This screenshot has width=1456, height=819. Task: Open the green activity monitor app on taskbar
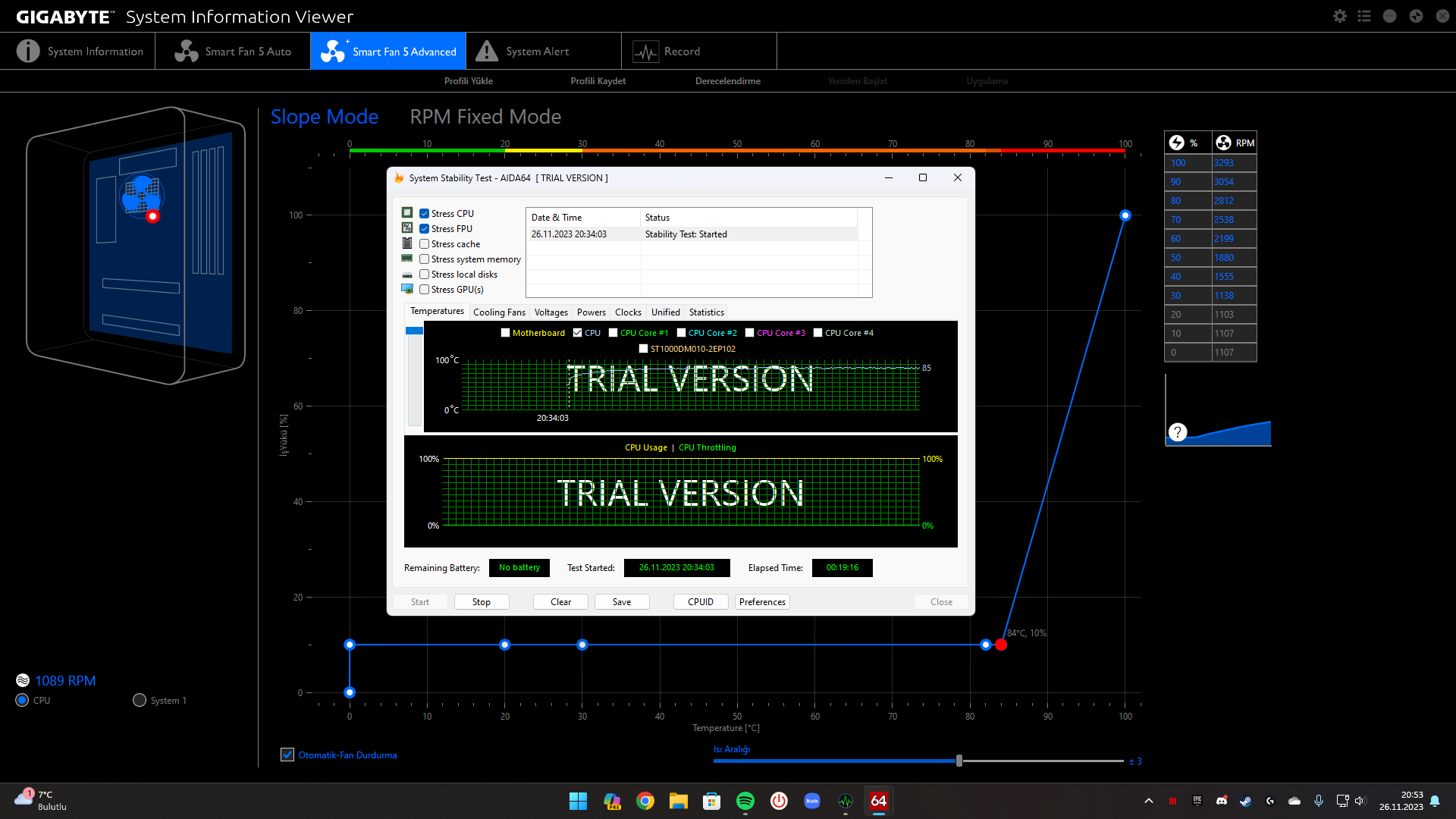coord(846,801)
